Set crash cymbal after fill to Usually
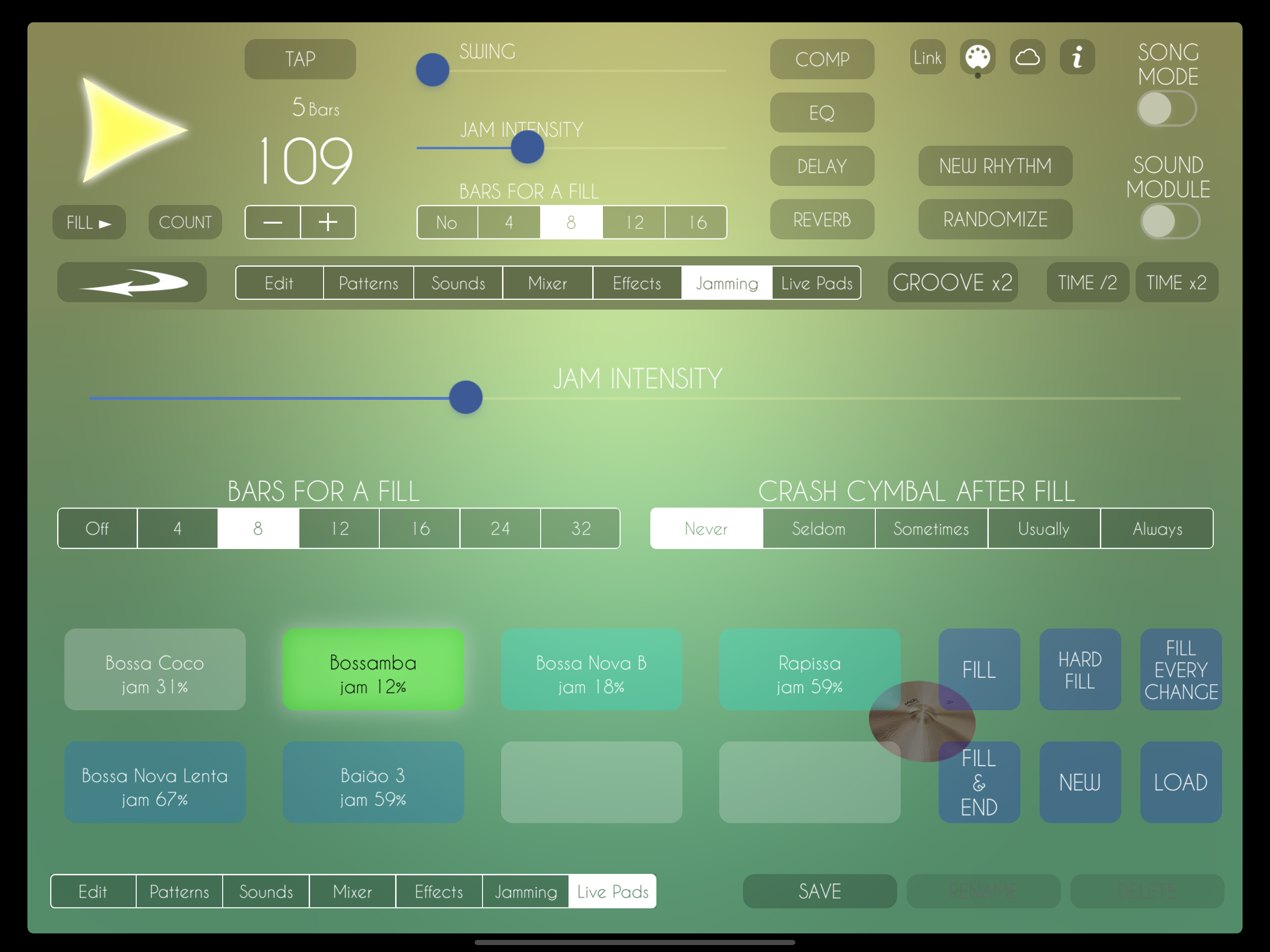This screenshot has width=1270, height=952. [1044, 528]
